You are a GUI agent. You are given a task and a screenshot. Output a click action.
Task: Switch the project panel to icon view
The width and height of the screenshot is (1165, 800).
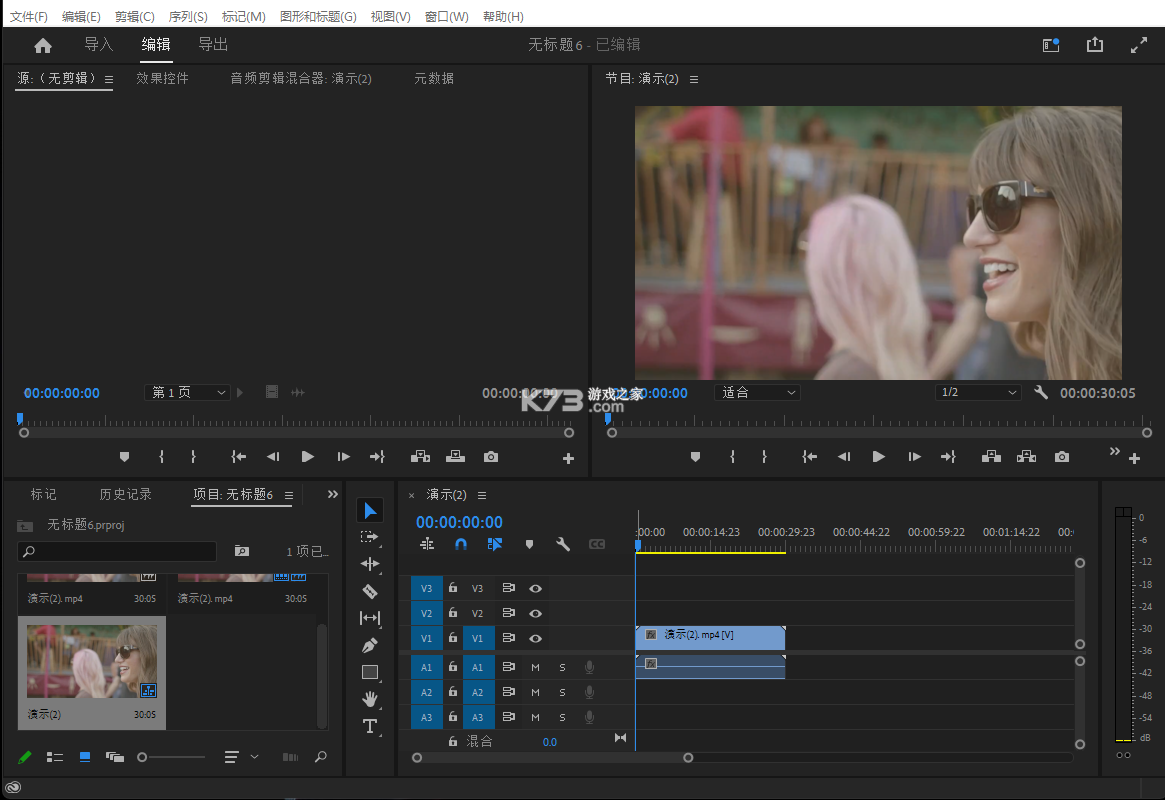pos(85,757)
